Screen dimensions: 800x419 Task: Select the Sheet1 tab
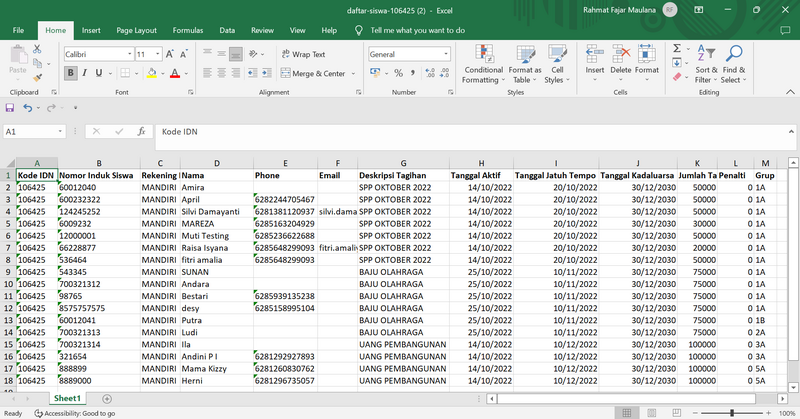(x=67, y=398)
